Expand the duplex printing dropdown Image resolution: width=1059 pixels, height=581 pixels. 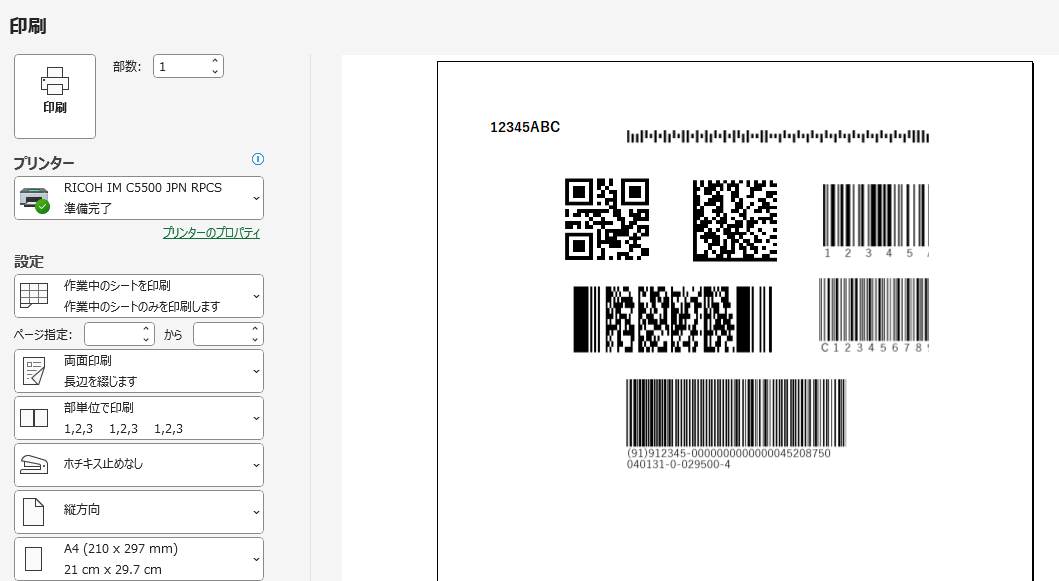[x=139, y=371]
